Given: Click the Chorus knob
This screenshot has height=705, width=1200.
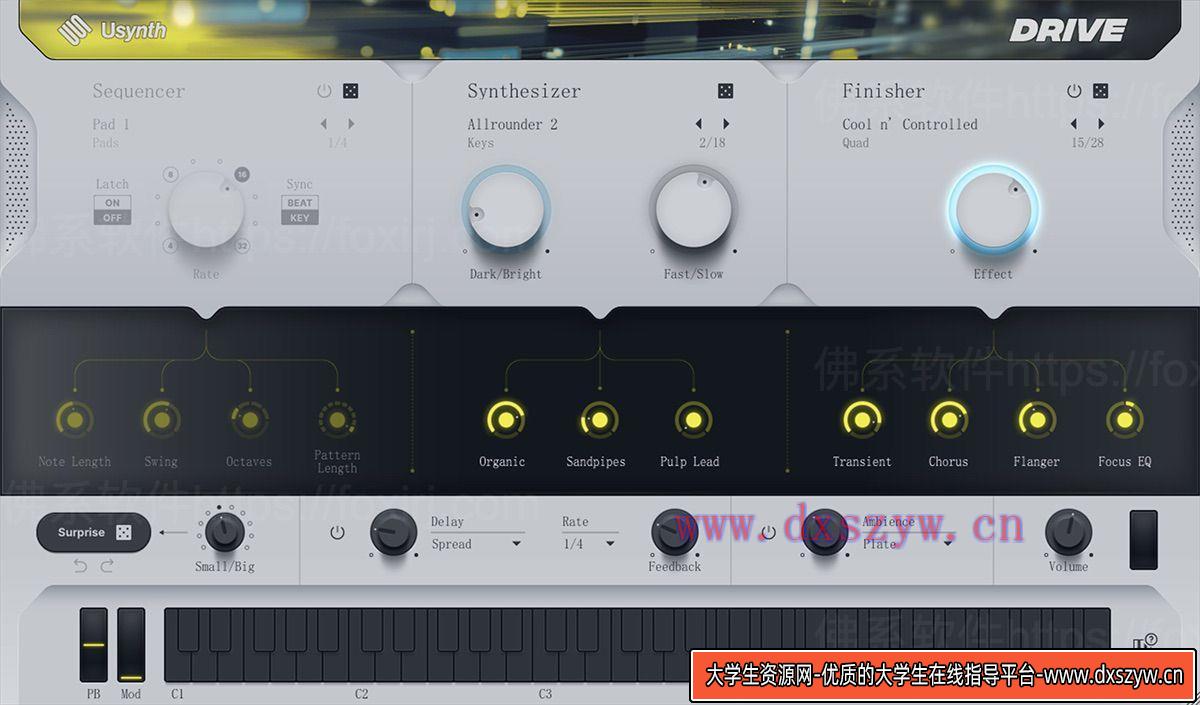Looking at the screenshot, I should (x=948, y=420).
